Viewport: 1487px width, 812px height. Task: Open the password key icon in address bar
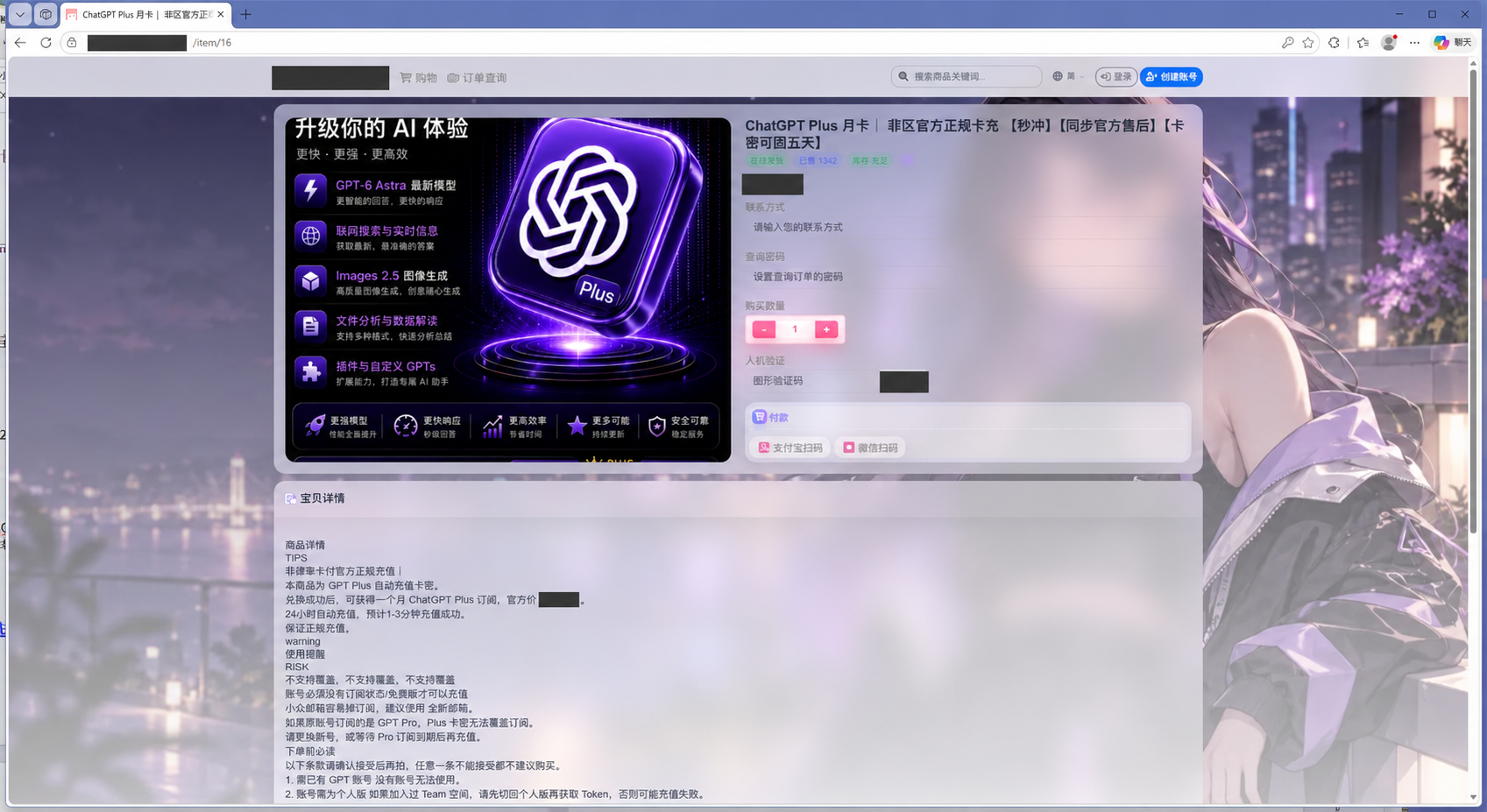1287,42
